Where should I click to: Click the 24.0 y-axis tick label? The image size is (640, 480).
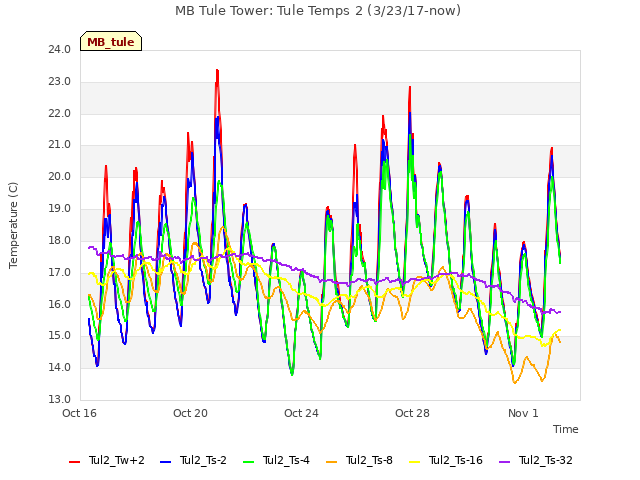[x=60, y=50]
